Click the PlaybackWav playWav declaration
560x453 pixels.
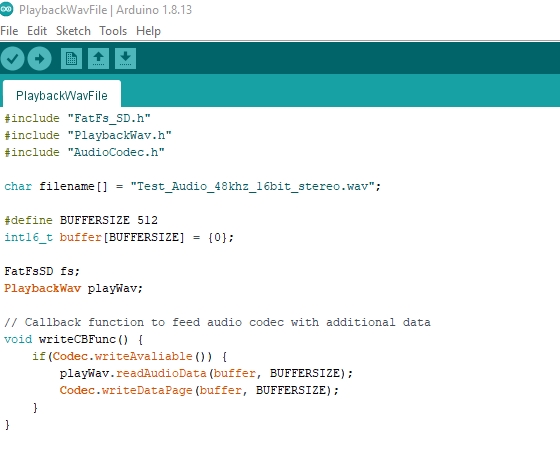coord(74,288)
